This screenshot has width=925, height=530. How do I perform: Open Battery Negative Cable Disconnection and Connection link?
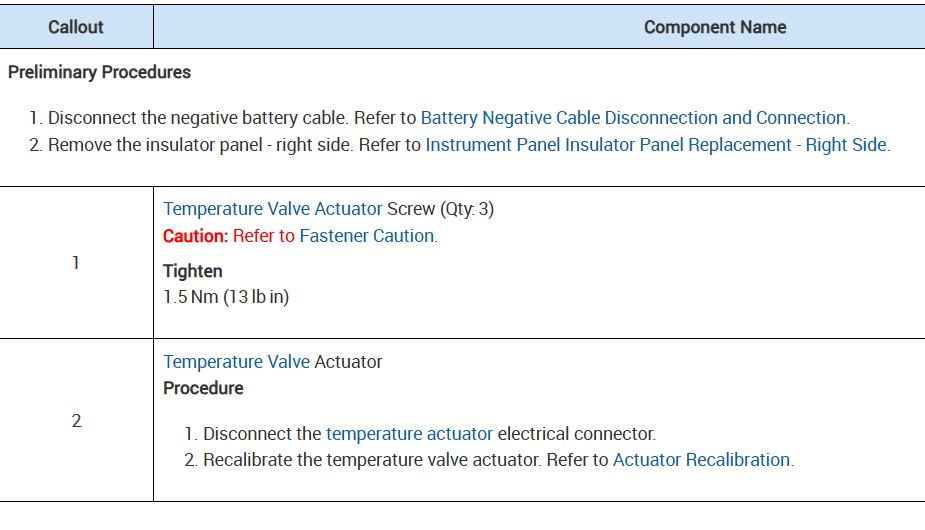[x=633, y=118]
